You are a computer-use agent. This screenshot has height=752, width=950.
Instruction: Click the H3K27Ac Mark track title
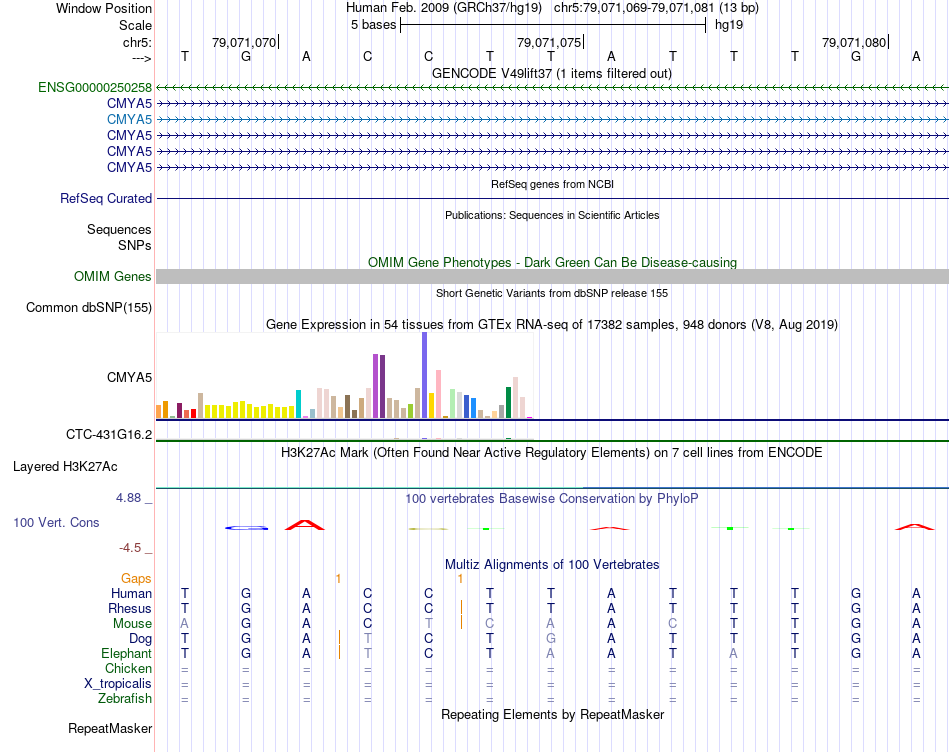[552, 453]
